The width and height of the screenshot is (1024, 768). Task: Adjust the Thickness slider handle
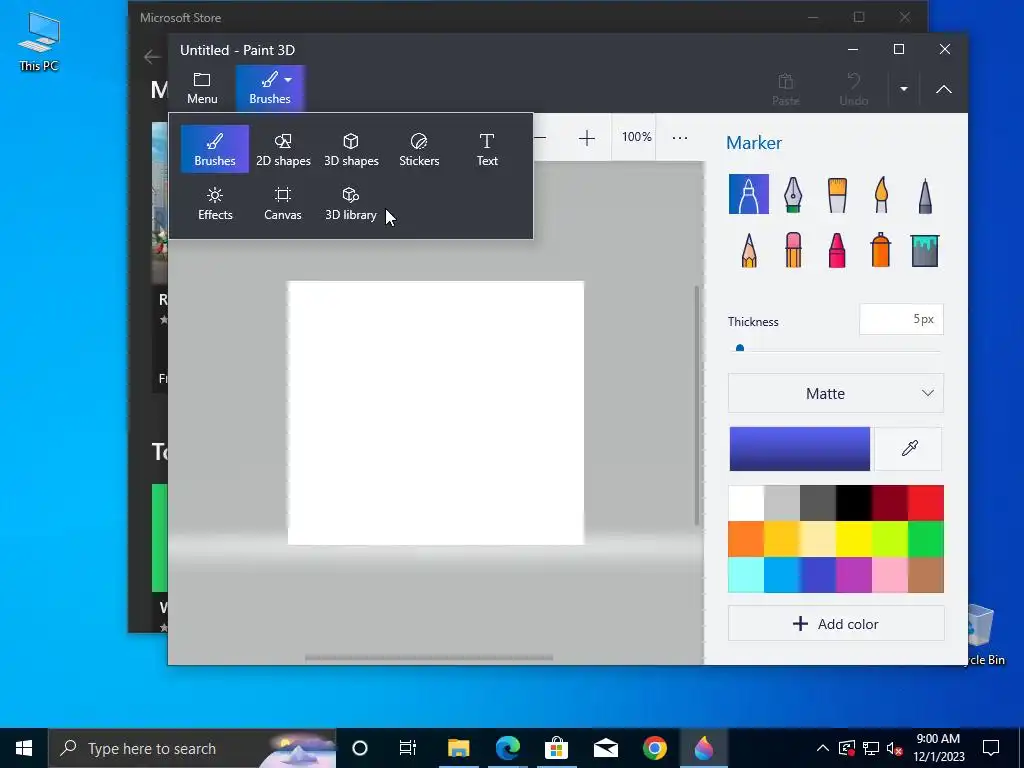click(x=740, y=349)
